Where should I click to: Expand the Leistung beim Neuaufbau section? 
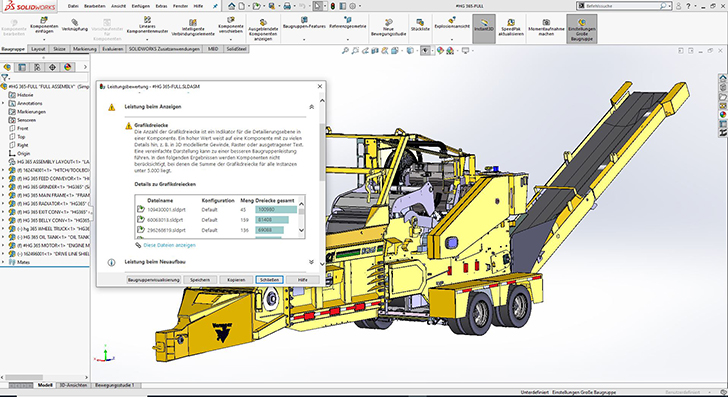[312, 262]
